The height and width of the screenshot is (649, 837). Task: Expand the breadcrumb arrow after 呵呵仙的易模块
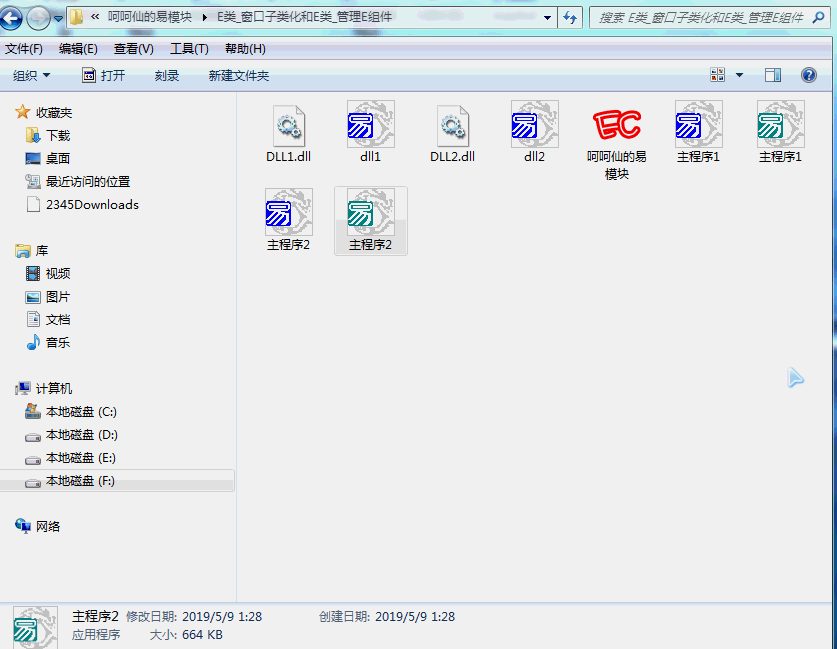coord(204,18)
